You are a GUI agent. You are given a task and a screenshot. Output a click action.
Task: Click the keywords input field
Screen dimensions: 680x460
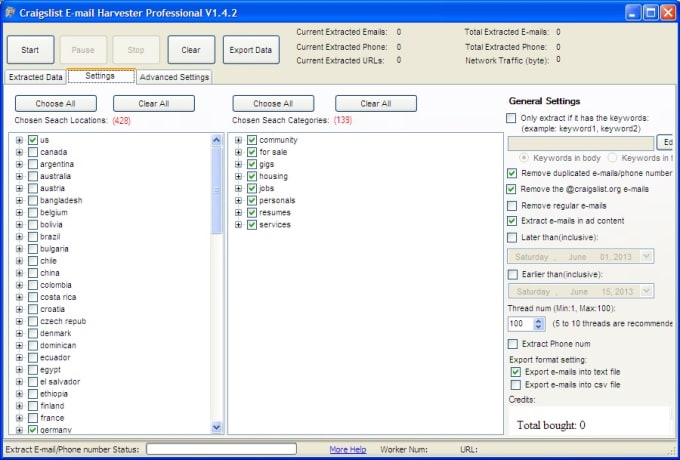click(x=581, y=143)
